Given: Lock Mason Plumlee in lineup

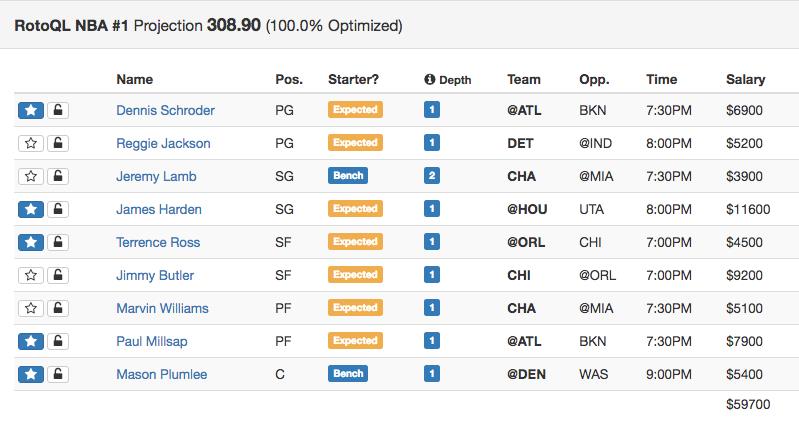Looking at the screenshot, I should 58,374.
